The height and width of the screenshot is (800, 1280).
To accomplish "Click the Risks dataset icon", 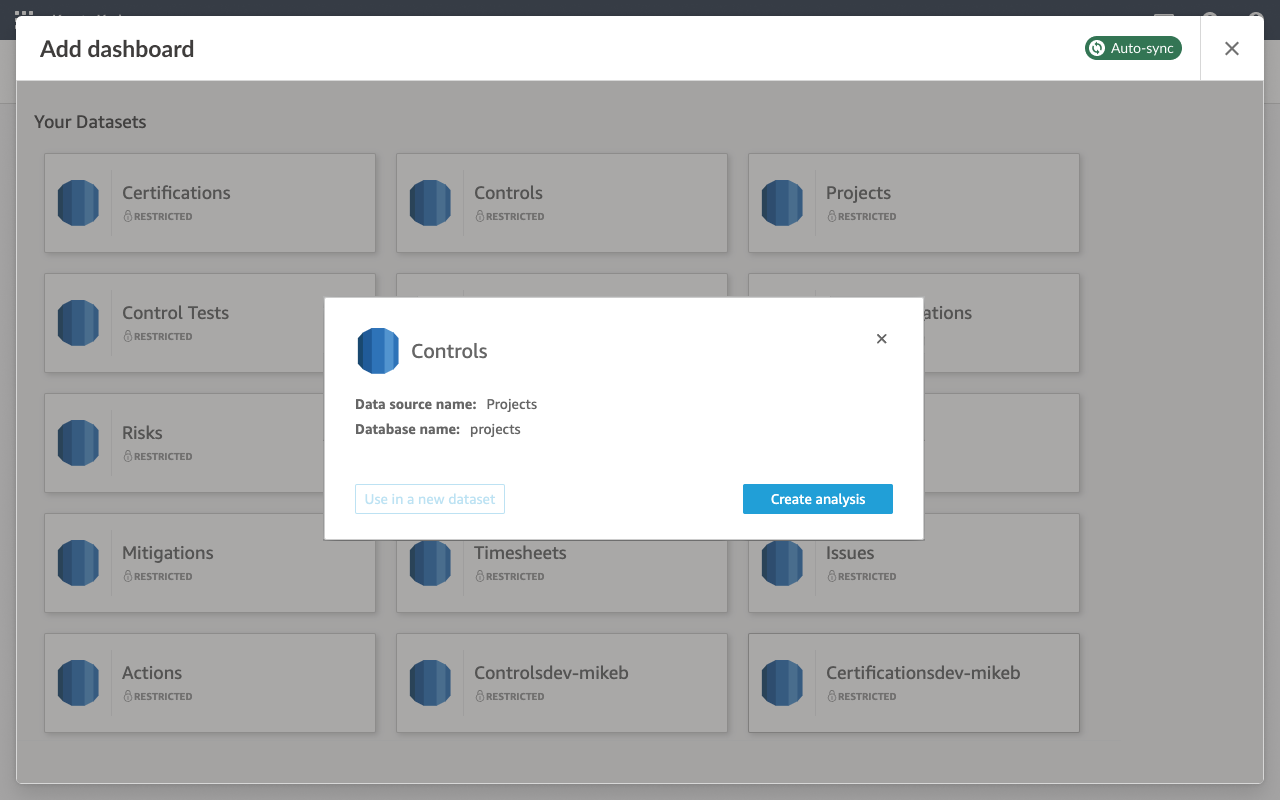I will [78, 443].
